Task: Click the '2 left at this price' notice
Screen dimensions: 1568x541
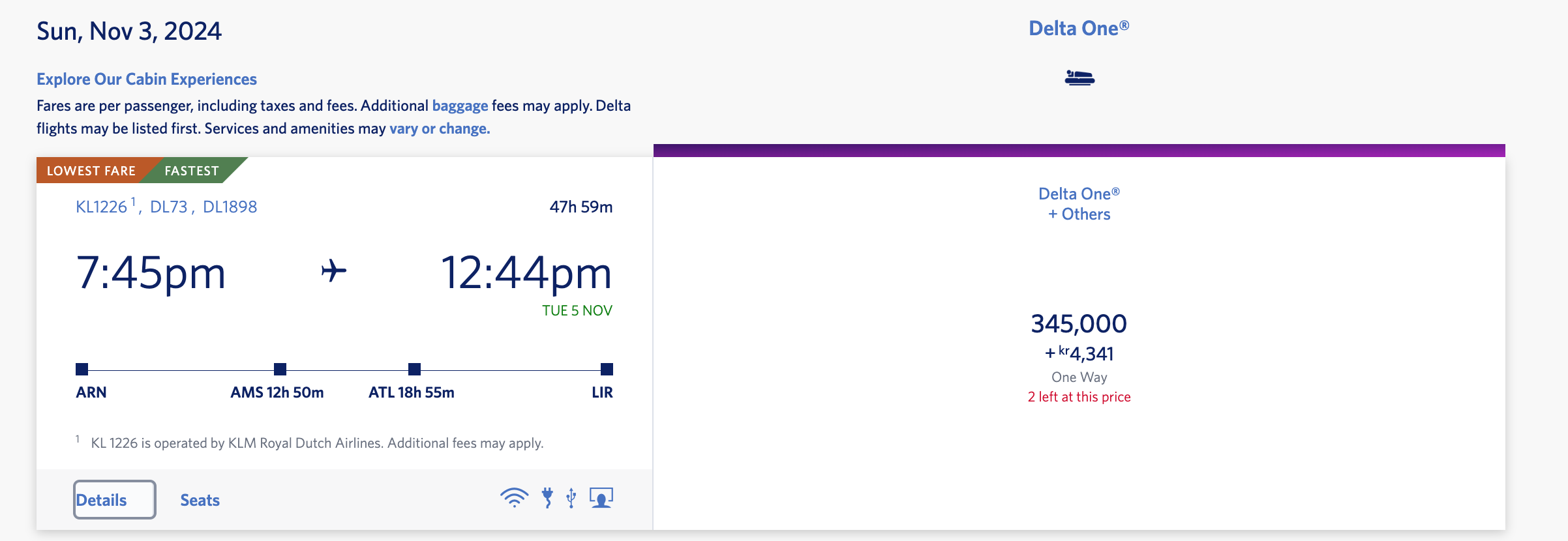Action: [1079, 397]
